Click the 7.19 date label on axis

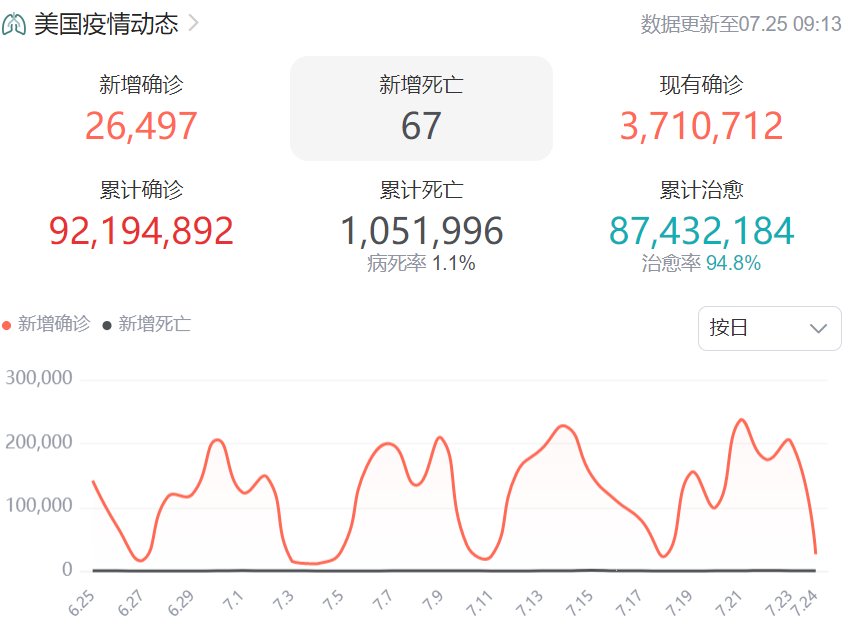tap(680, 603)
